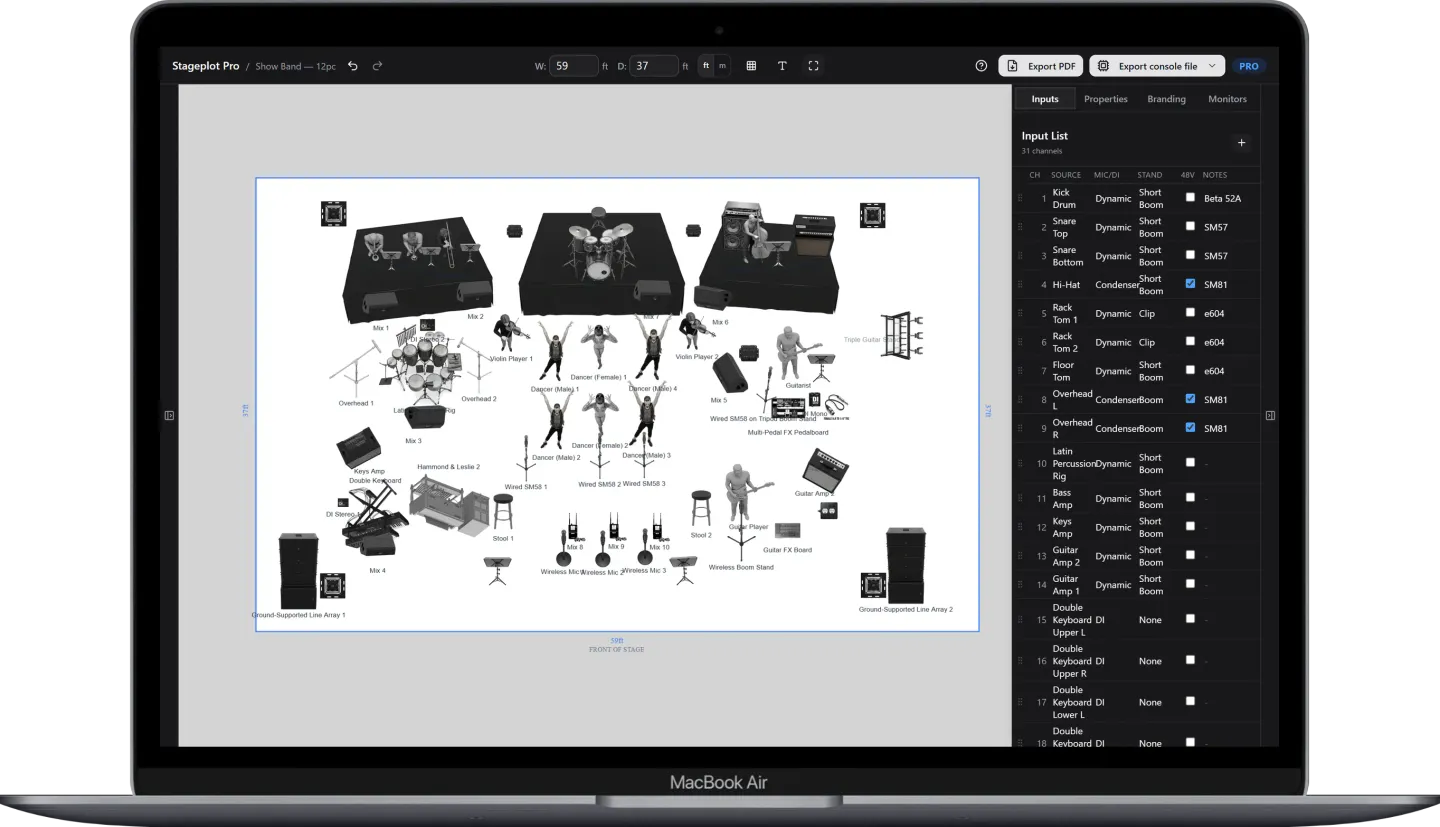Click the stage width field showing 59
The width and height of the screenshot is (1440, 827).
574,66
